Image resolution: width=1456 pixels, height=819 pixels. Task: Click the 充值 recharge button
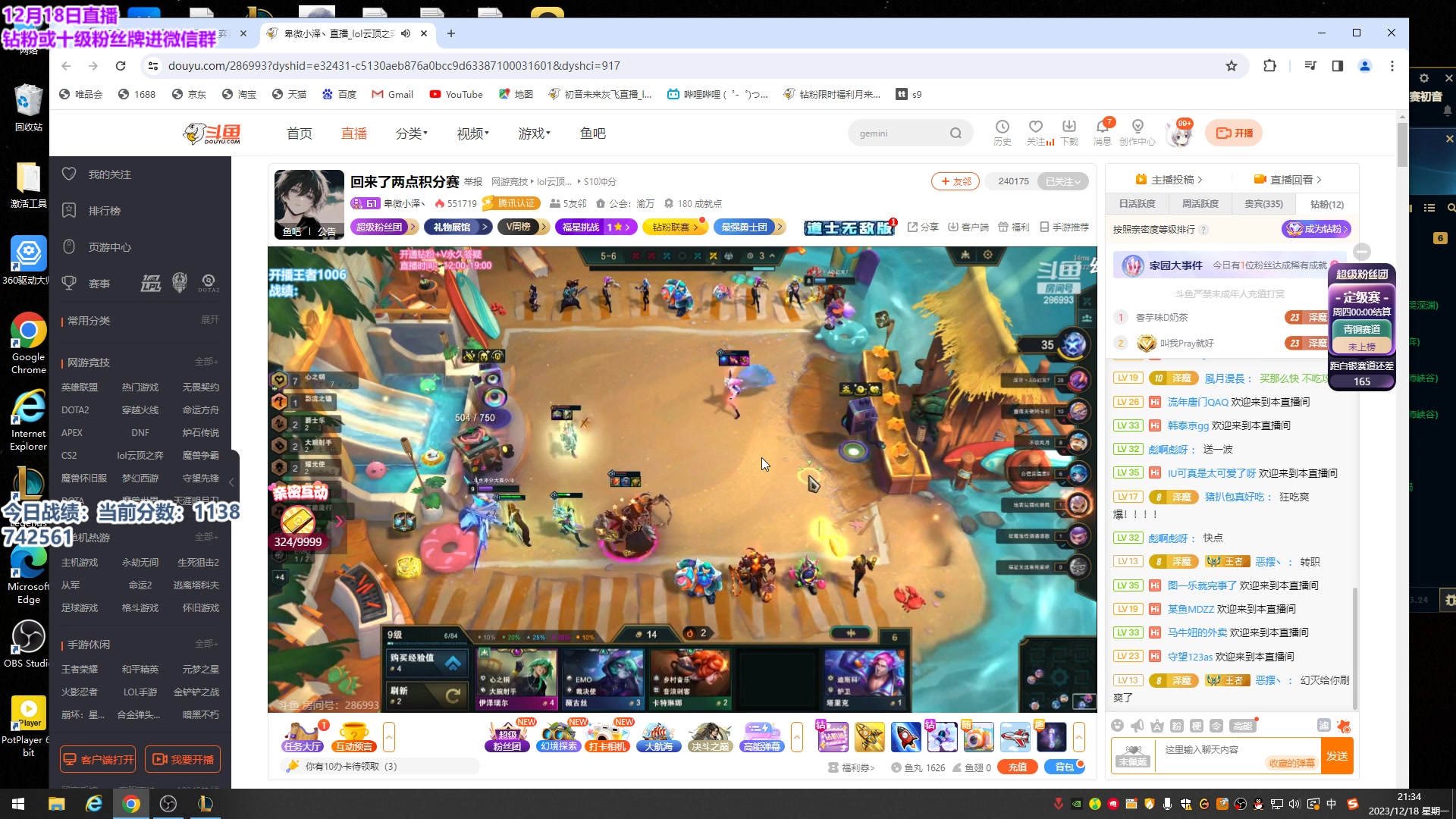(x=1017, y=767)
